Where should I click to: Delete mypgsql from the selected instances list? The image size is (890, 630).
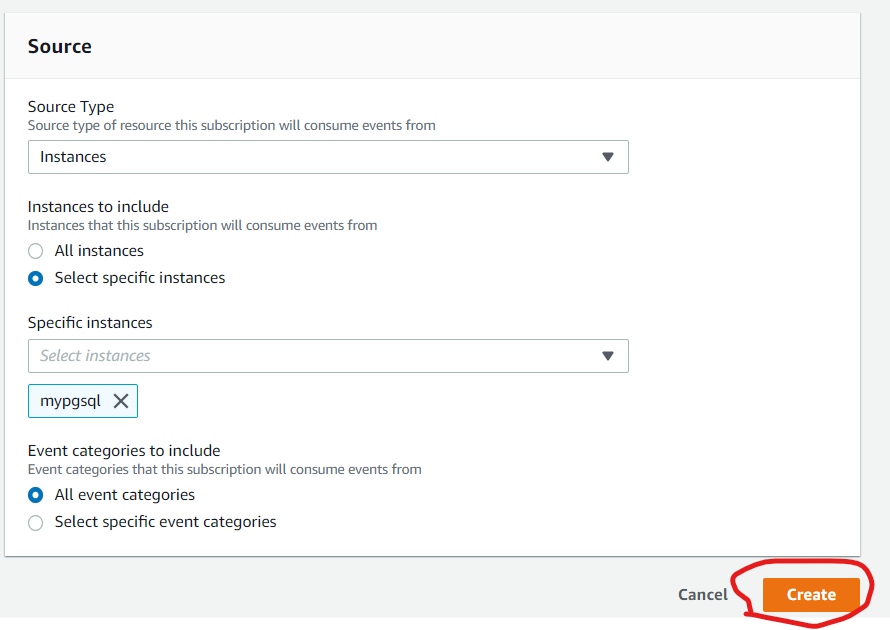[x=121, y=400]
